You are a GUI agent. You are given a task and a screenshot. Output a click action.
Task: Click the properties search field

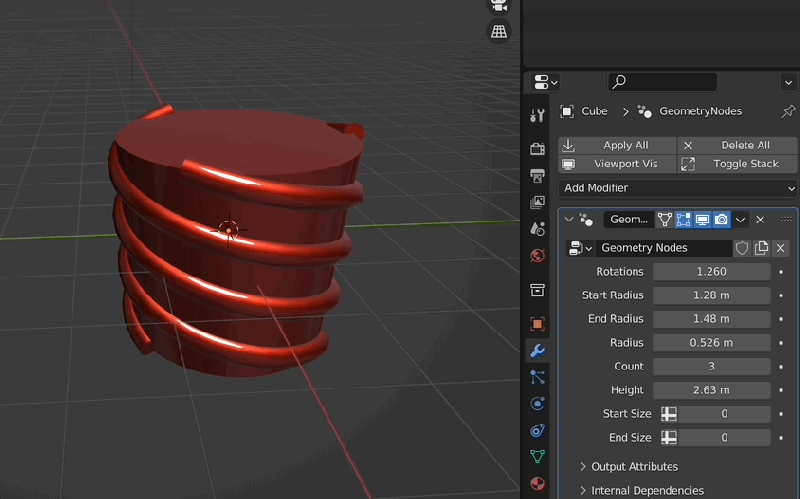(x=662, y=82)
